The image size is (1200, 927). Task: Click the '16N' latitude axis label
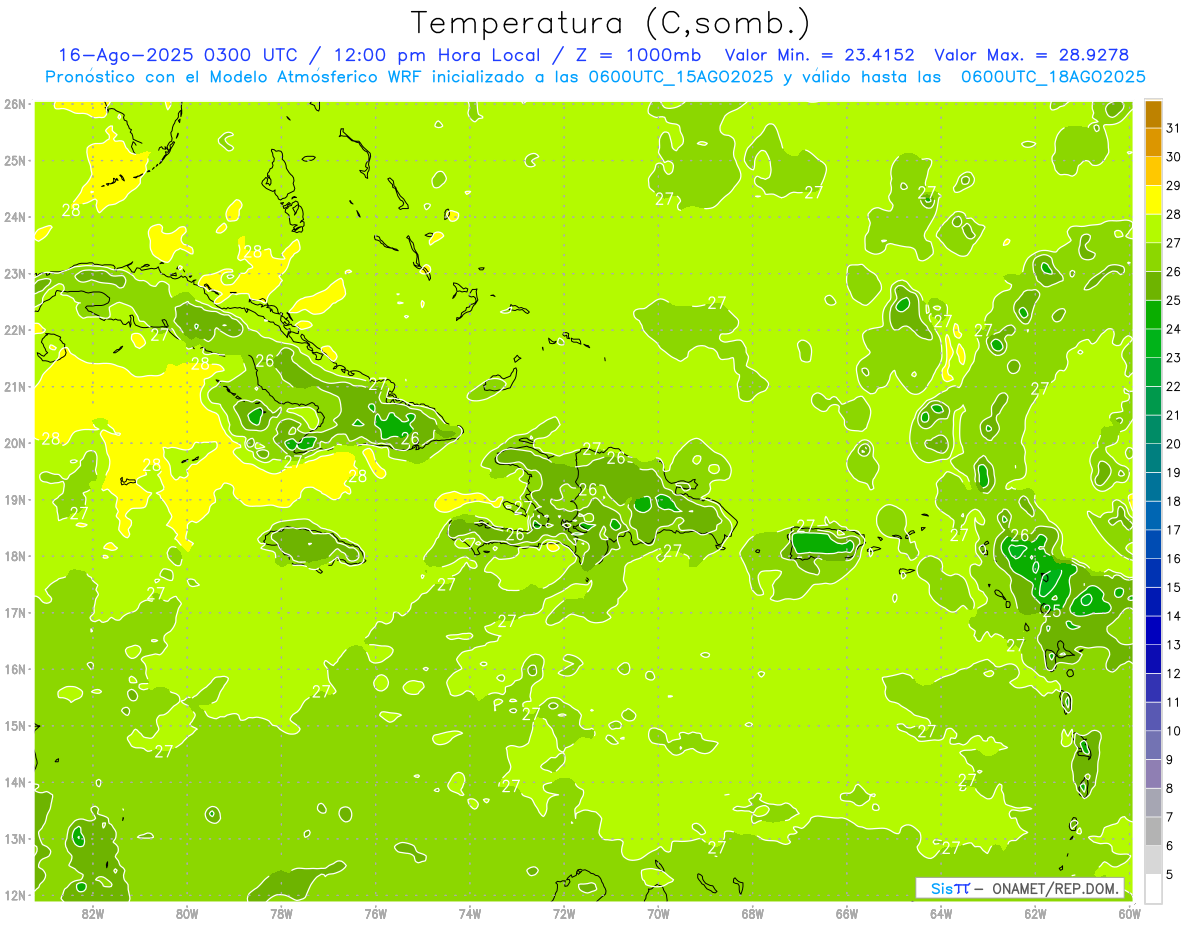click(x=15, y=669)
